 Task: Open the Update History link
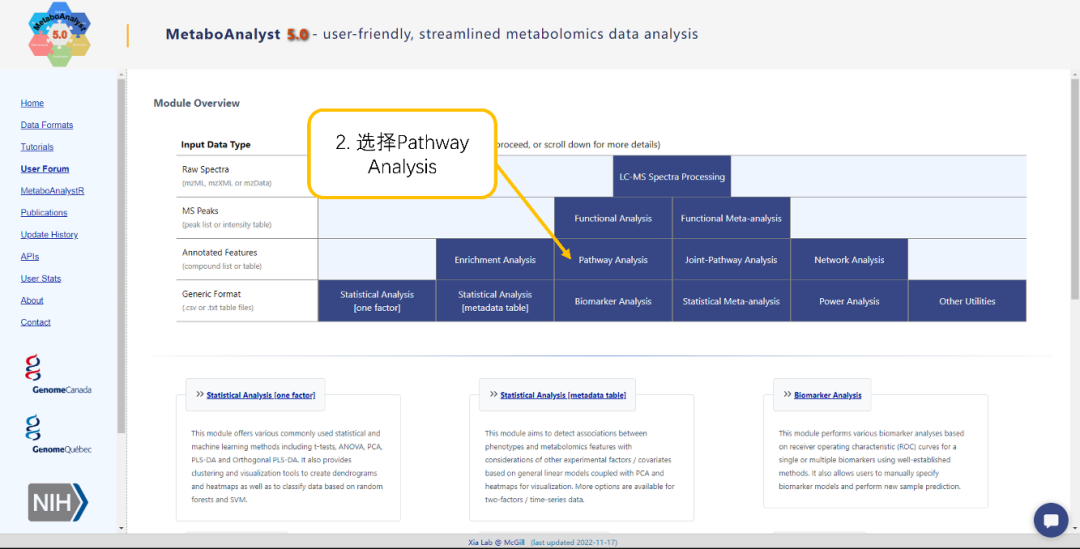click(50, 235)
